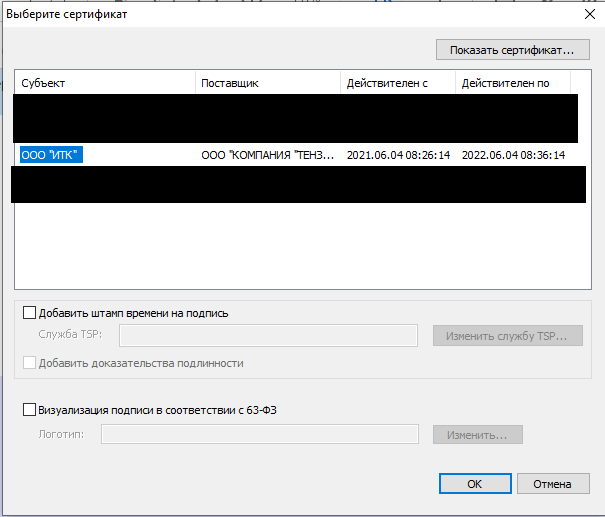Click the Отмена button
Viewport: 605px width, 517px height.
[x=551, y=483]
